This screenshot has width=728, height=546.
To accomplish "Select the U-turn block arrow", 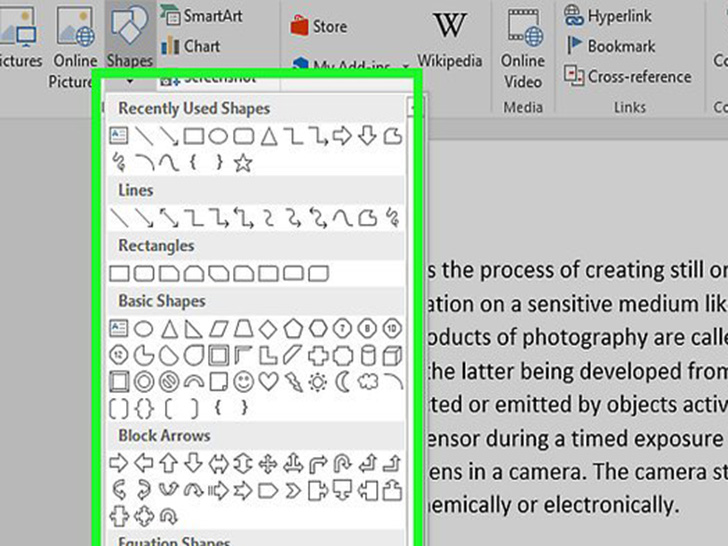I will 342,463.
